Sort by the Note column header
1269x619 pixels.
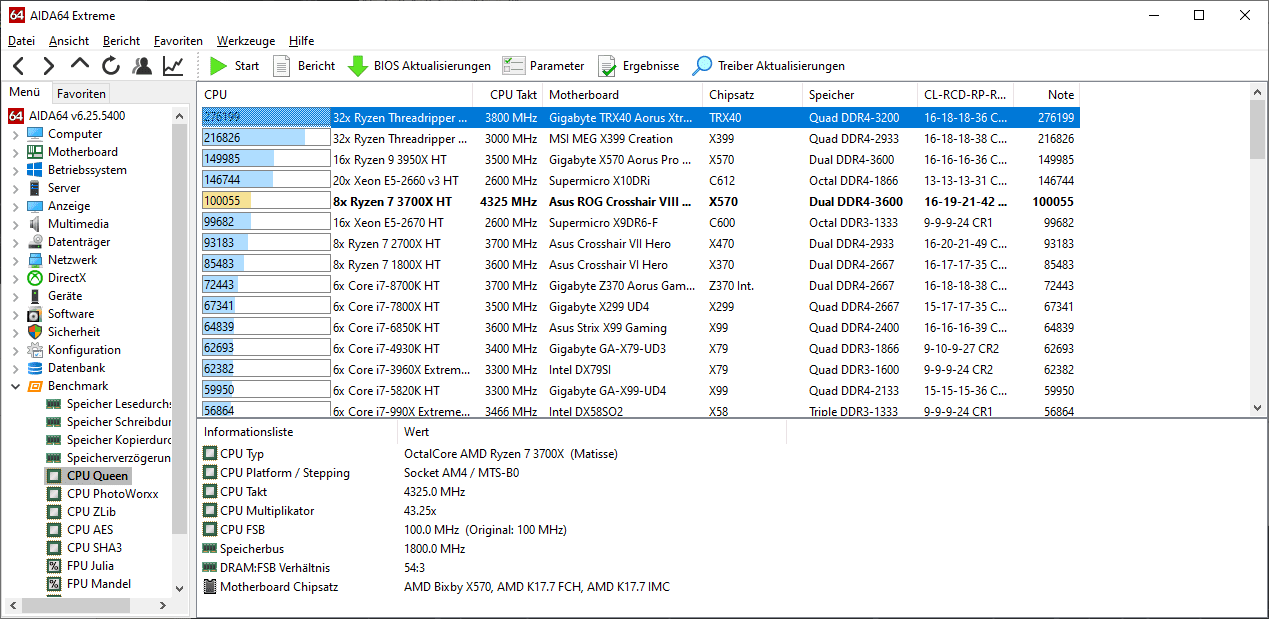pos(1046,95)
